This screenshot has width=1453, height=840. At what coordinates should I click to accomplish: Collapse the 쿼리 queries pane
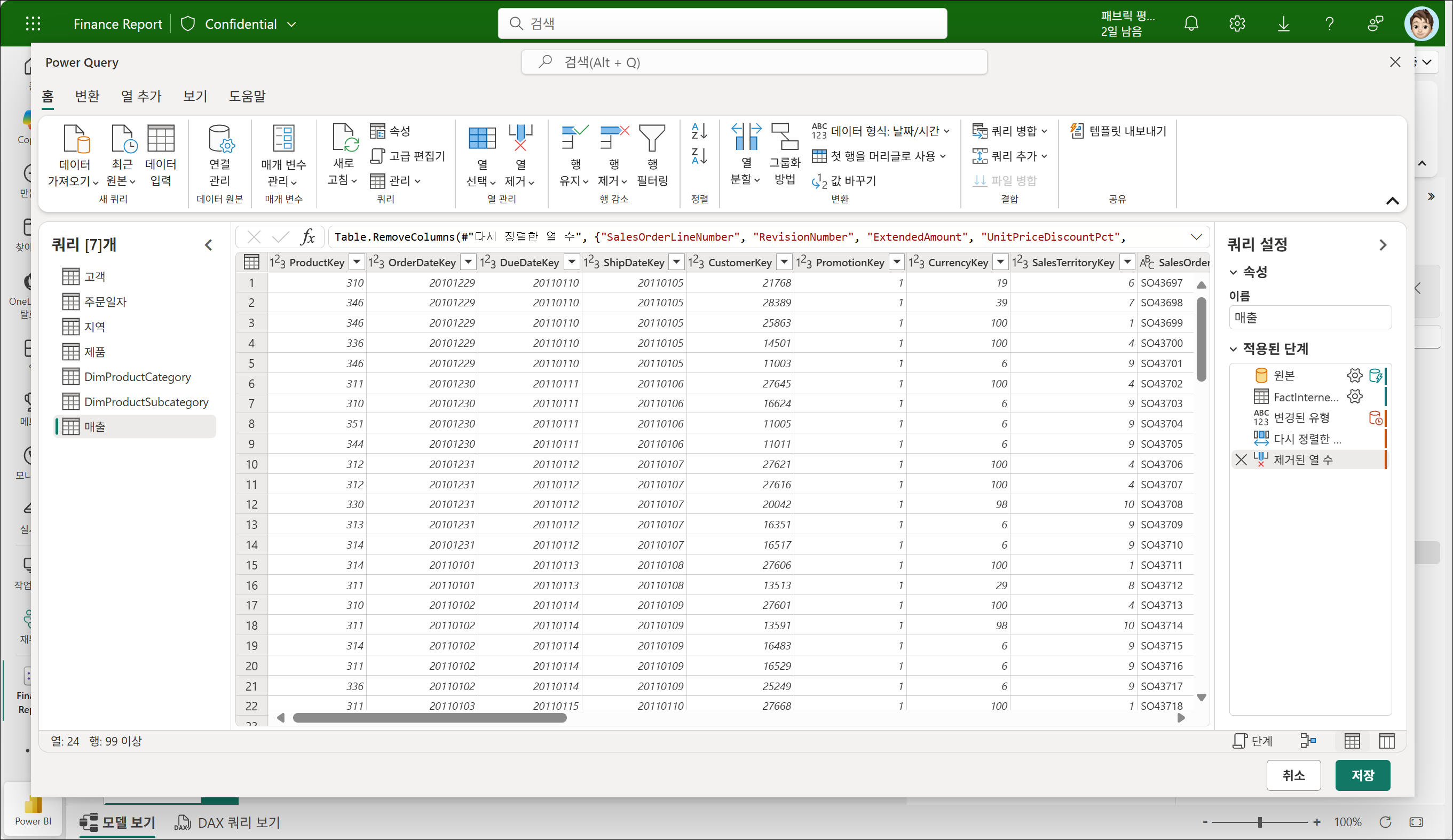(x=209, y=245)
